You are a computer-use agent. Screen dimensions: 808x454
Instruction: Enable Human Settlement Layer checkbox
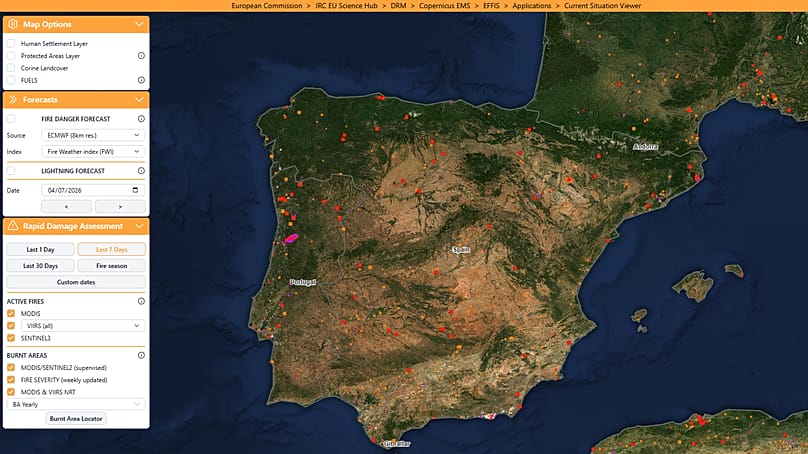(11, 43)
